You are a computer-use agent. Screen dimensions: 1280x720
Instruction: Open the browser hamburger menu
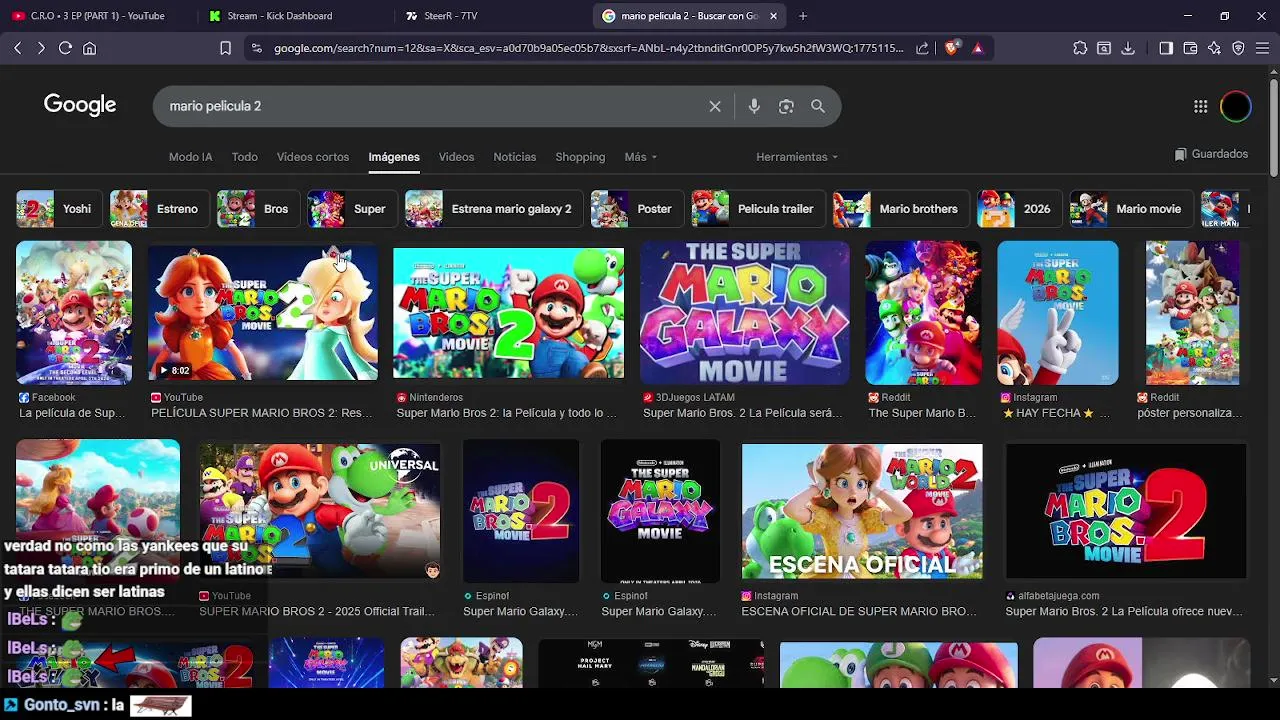pos(1262,48)
